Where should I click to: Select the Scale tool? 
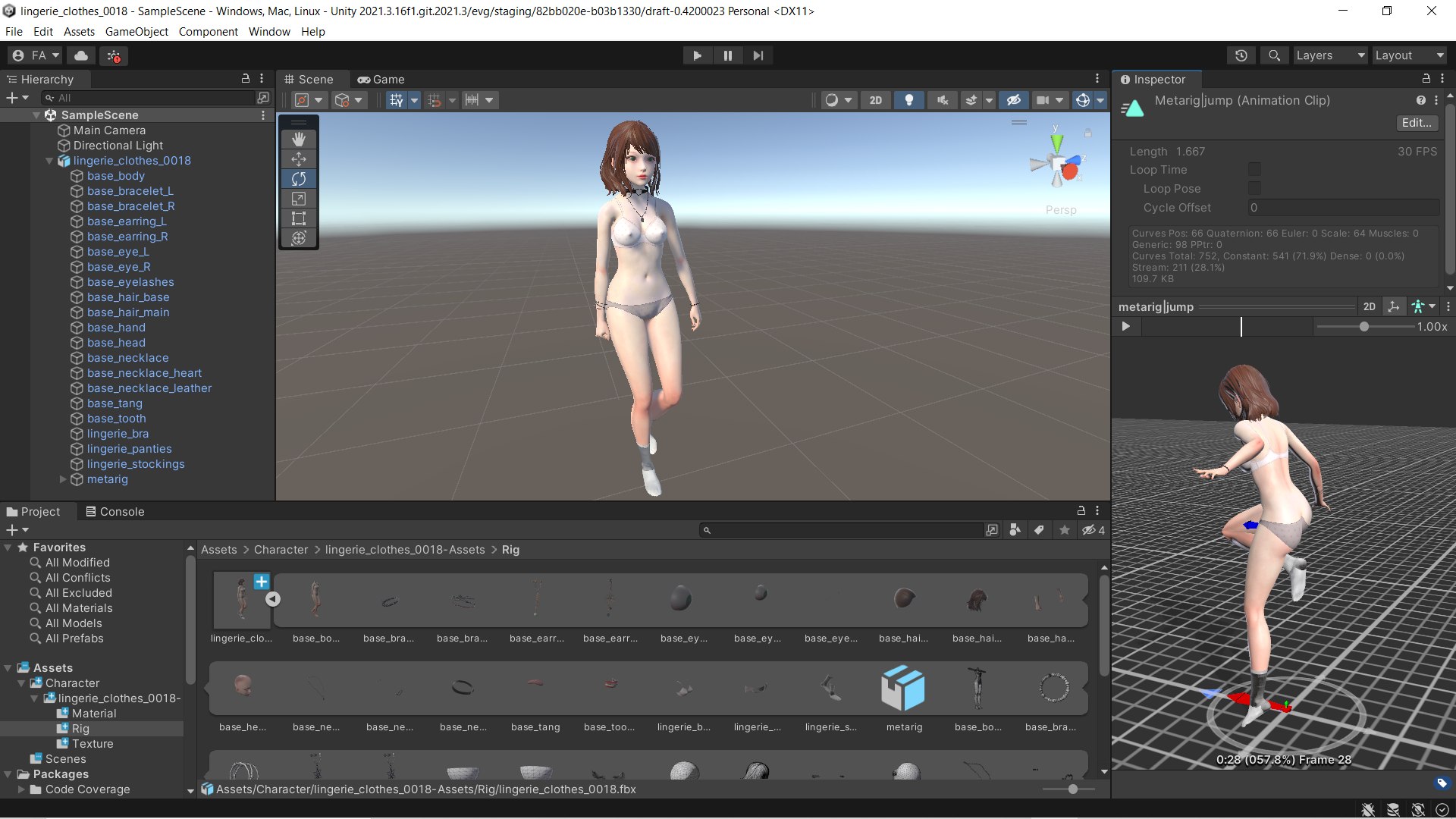tap(299, 199)
